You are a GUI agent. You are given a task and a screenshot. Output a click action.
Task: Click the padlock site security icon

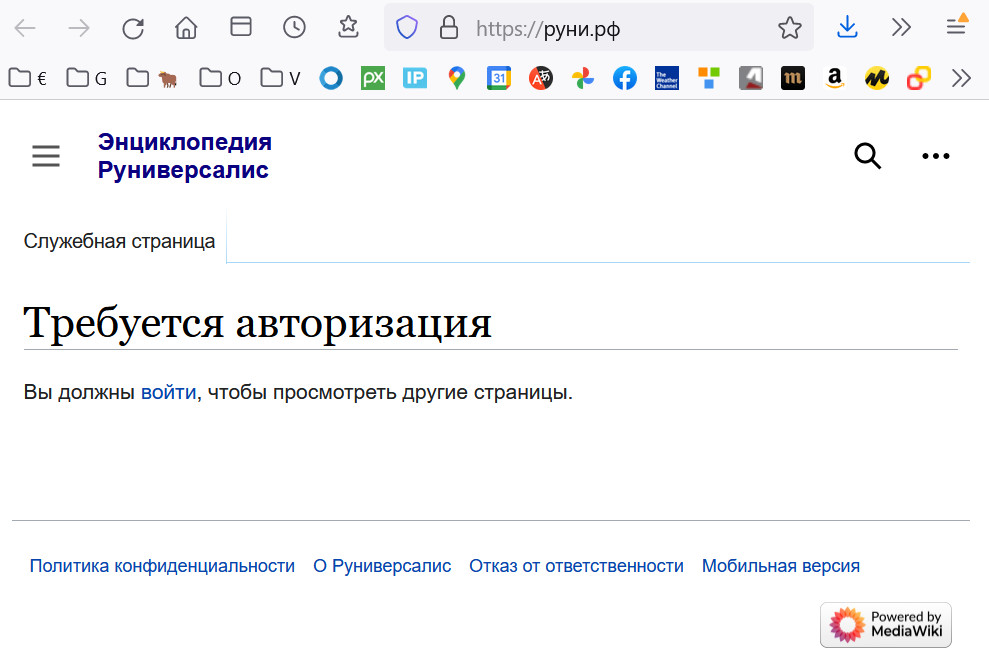pos(449,28)
